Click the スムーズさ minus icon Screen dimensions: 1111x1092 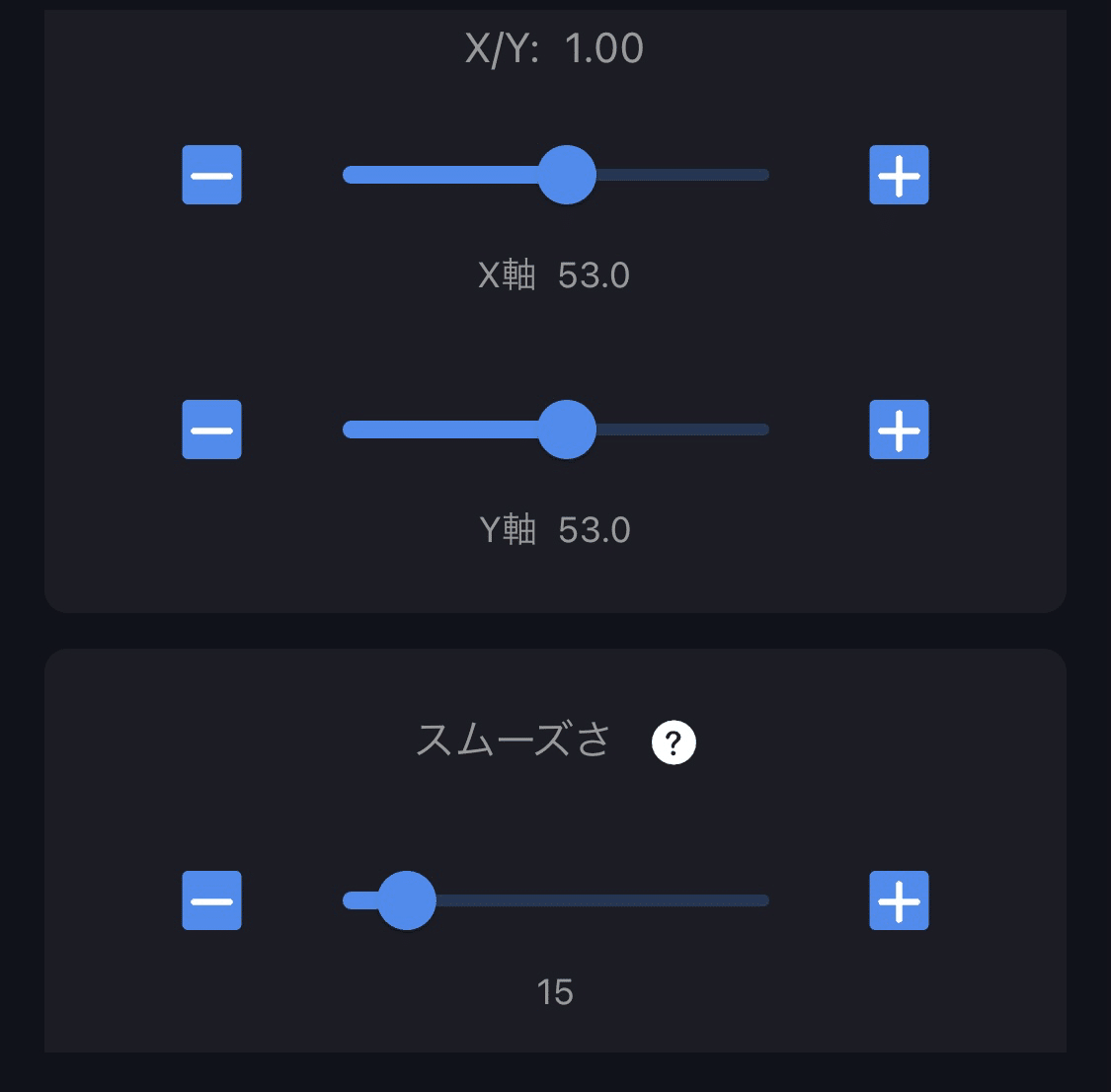(210, 899)
